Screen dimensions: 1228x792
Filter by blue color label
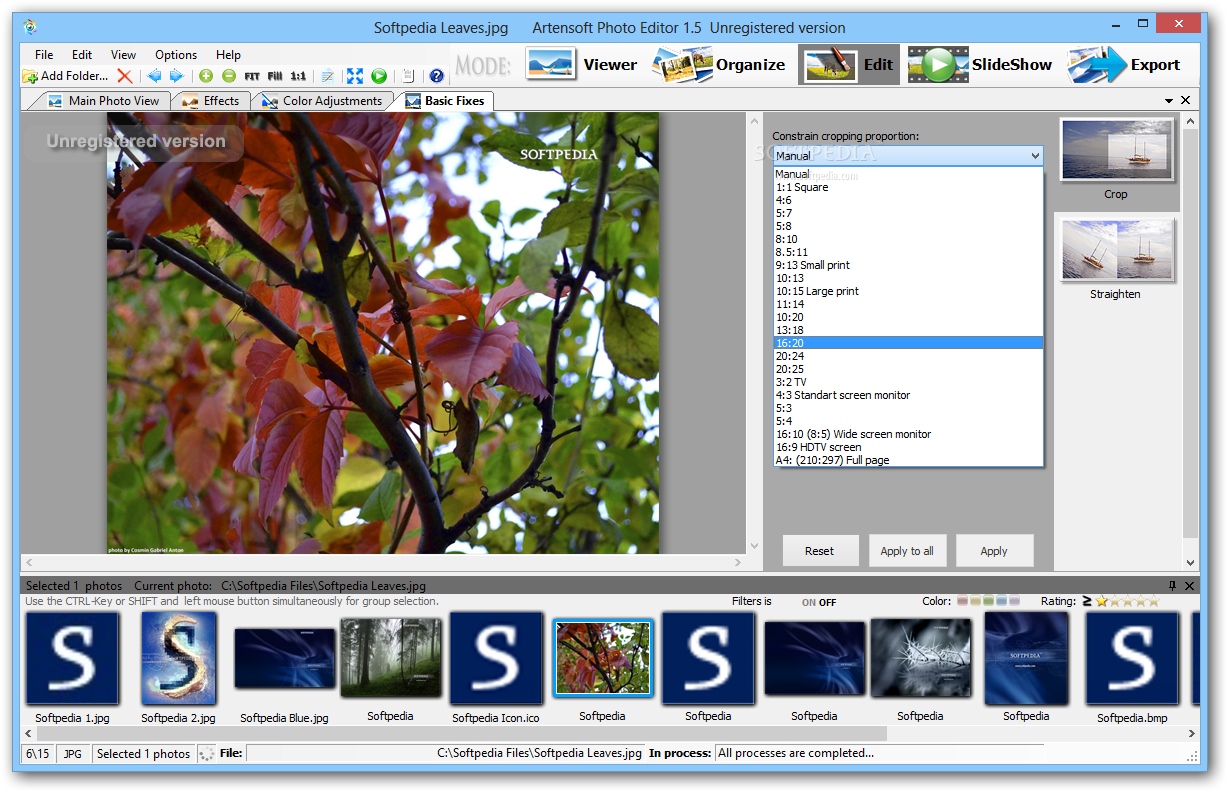(1002, 601)
